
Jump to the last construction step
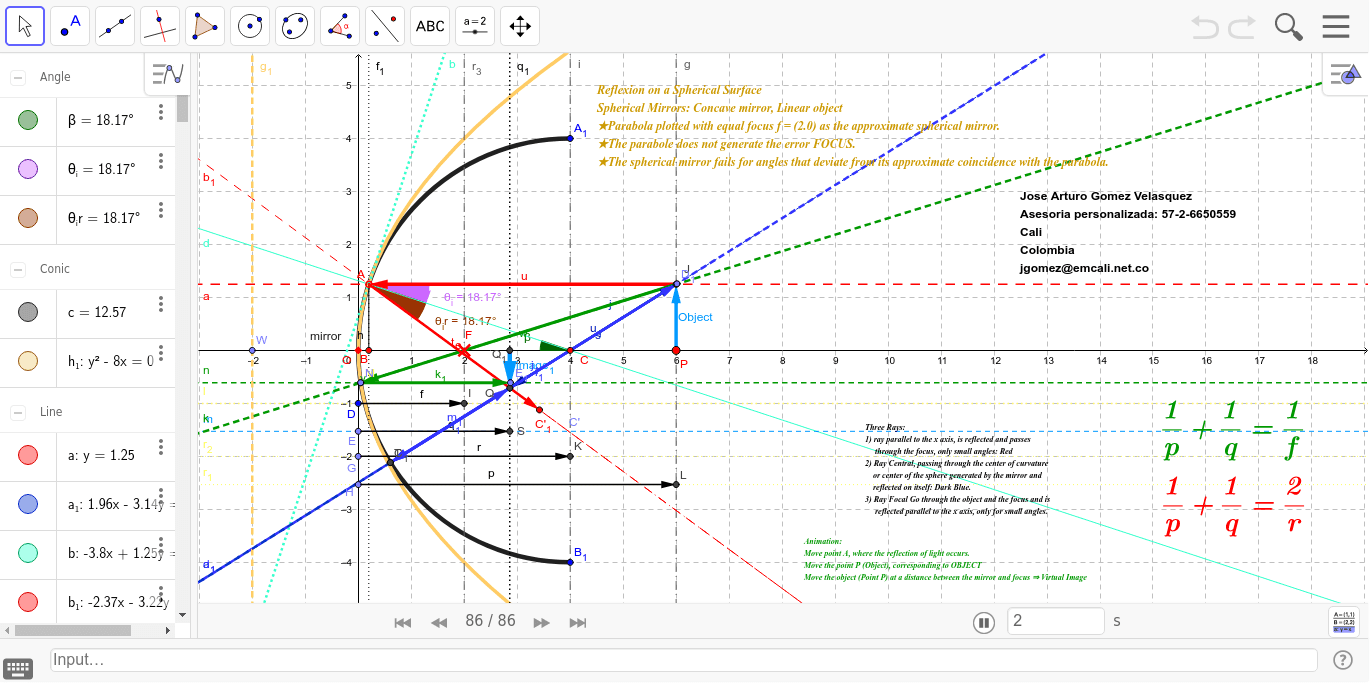(578, 622)
